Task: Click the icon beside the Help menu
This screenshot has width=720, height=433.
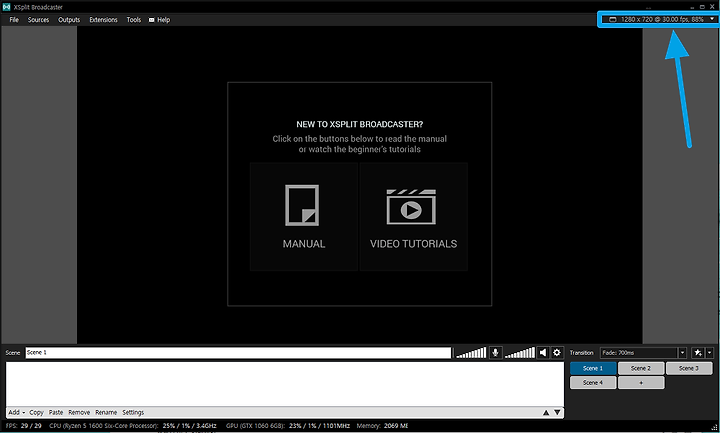Action: tap(152, 20)
